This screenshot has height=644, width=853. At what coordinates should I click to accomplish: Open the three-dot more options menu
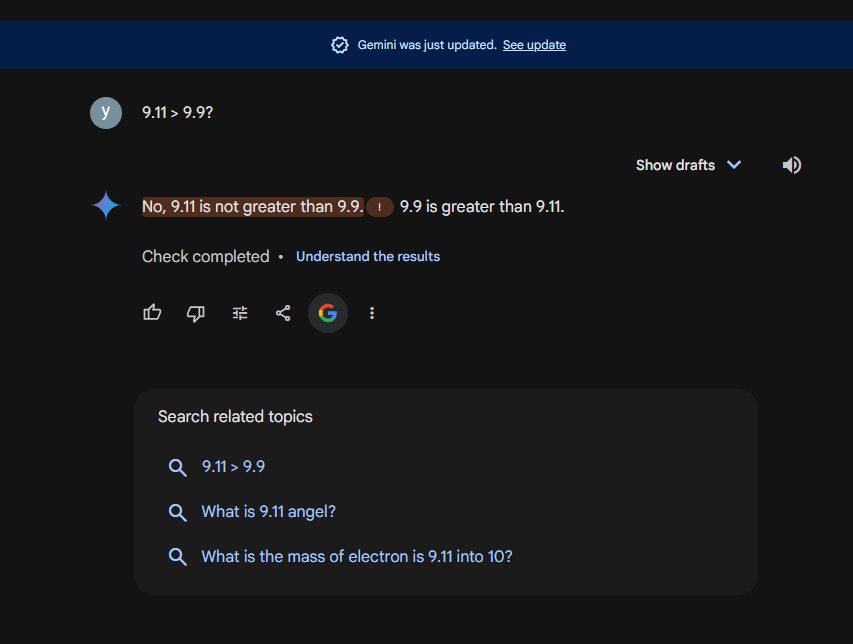tap(372, 313)
